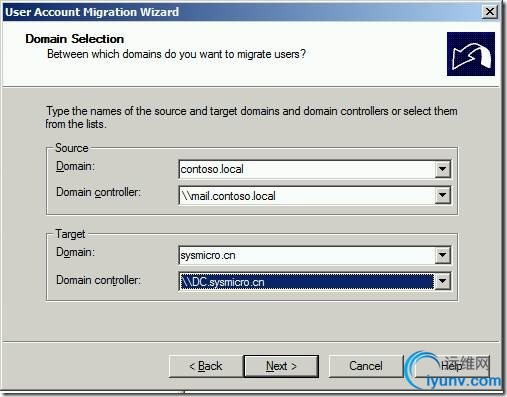
Task: Go back with the Back button
Action: [x=206, y=366]
